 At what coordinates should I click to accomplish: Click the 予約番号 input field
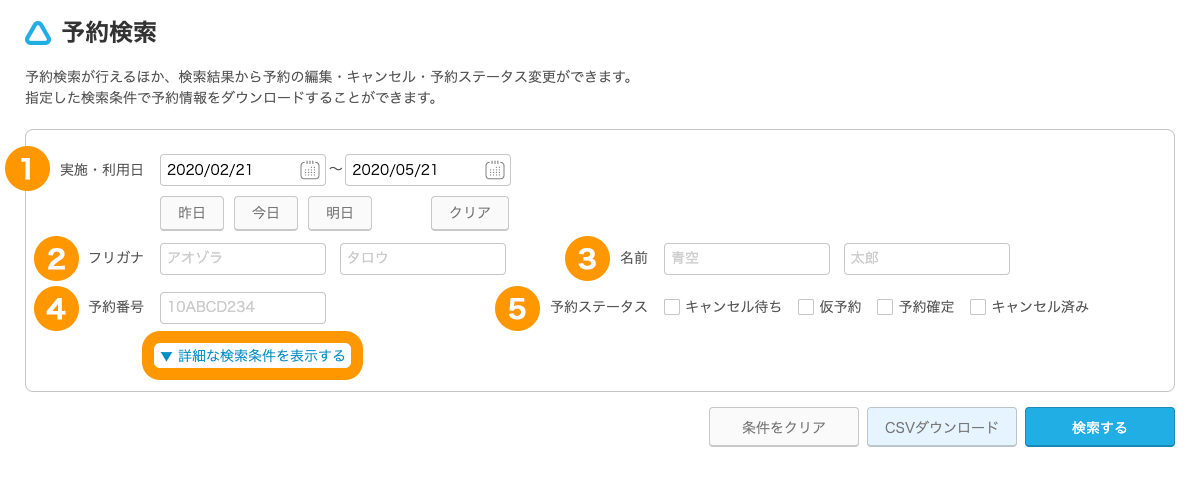[243, 307]
